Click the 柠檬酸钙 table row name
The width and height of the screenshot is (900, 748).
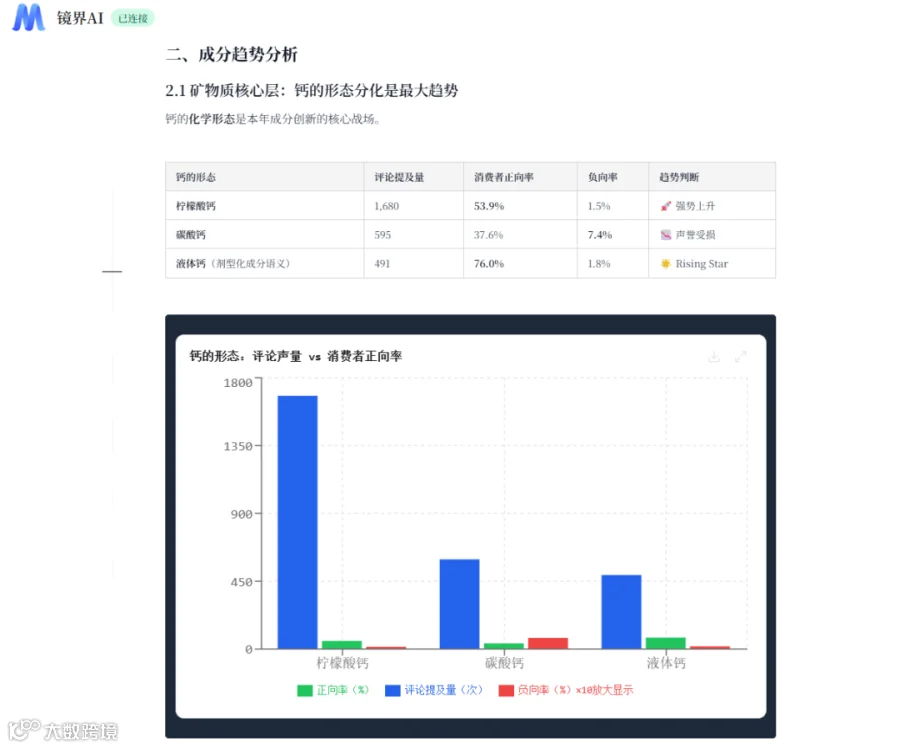pyautogui.click(x=196, y=206)
